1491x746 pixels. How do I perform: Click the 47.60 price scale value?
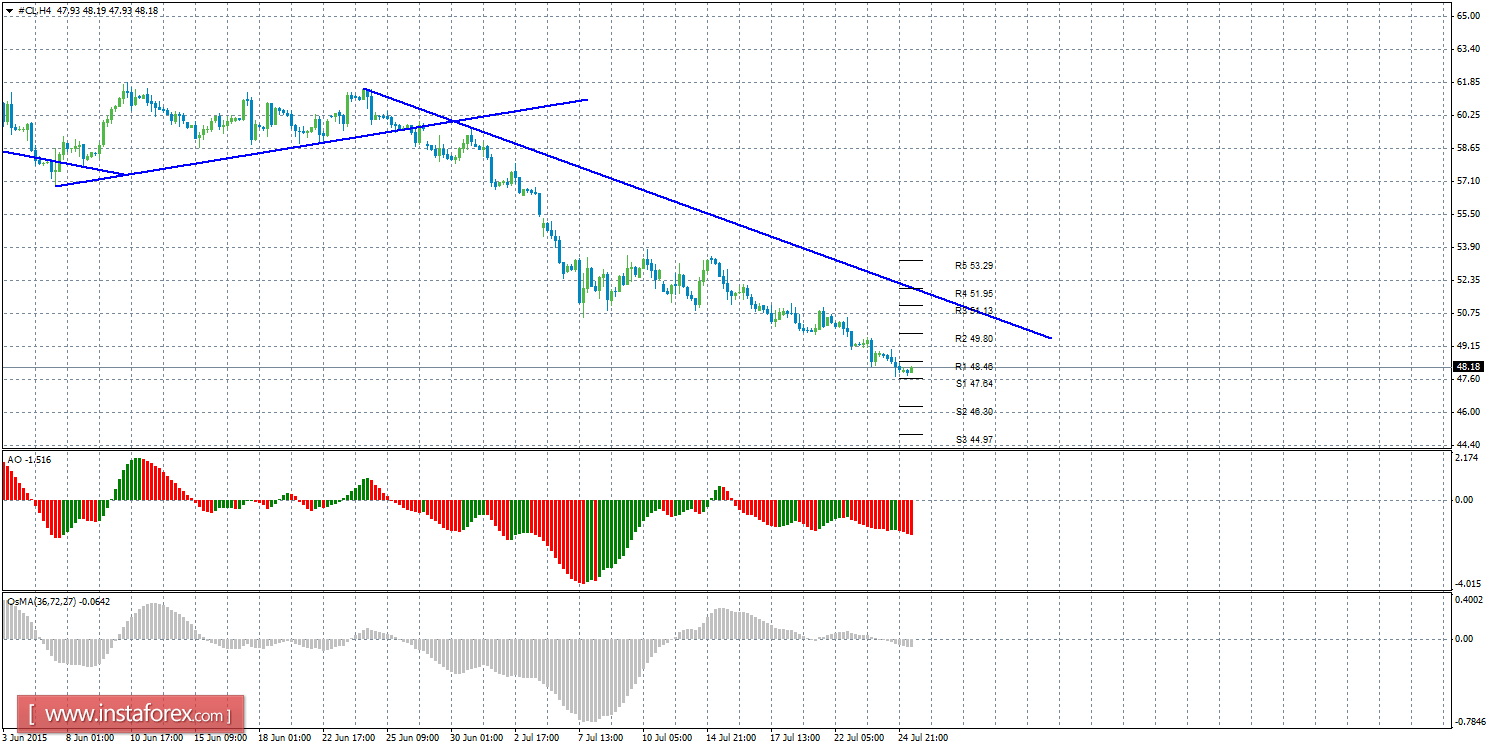pyautogui.click(x=1468, y=379)
